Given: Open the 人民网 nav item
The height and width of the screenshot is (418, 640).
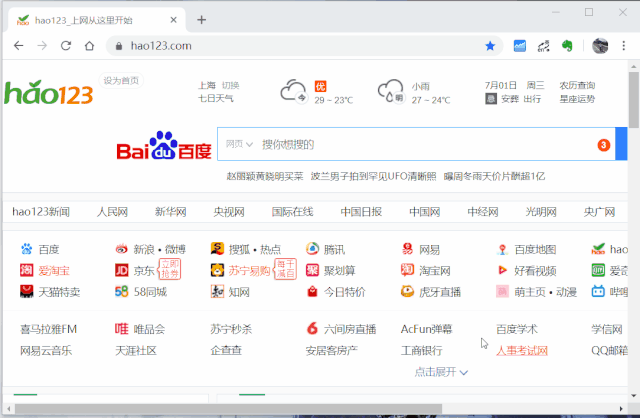Looking at the screenshot, I should 112,211.
